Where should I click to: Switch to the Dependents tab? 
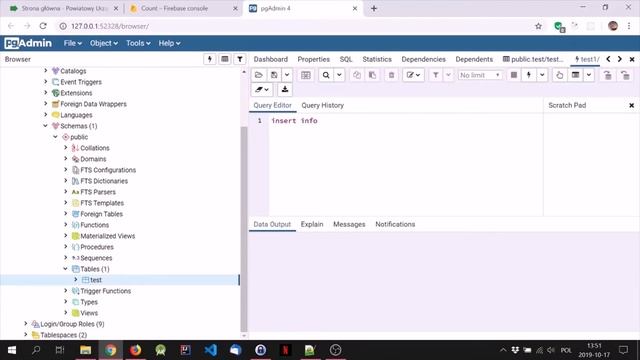[474, 59]
